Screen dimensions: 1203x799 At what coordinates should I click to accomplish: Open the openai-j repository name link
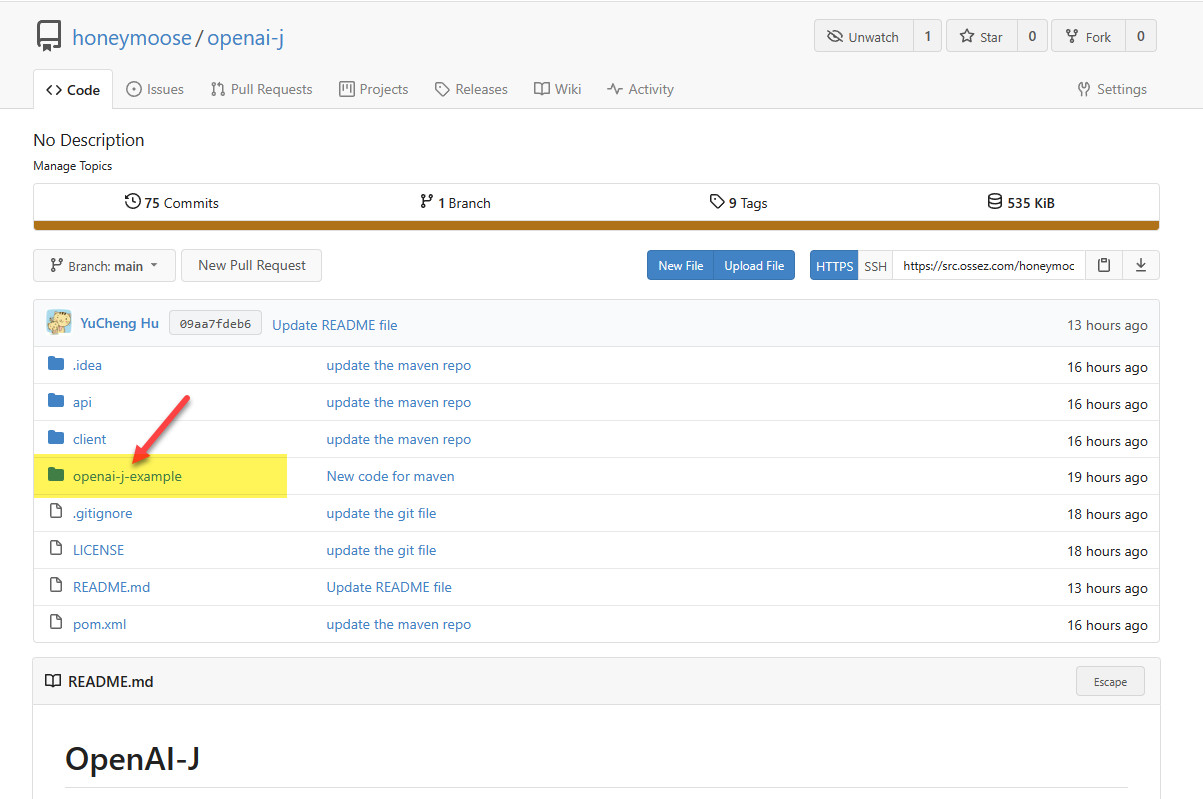(x=246, y=38)
